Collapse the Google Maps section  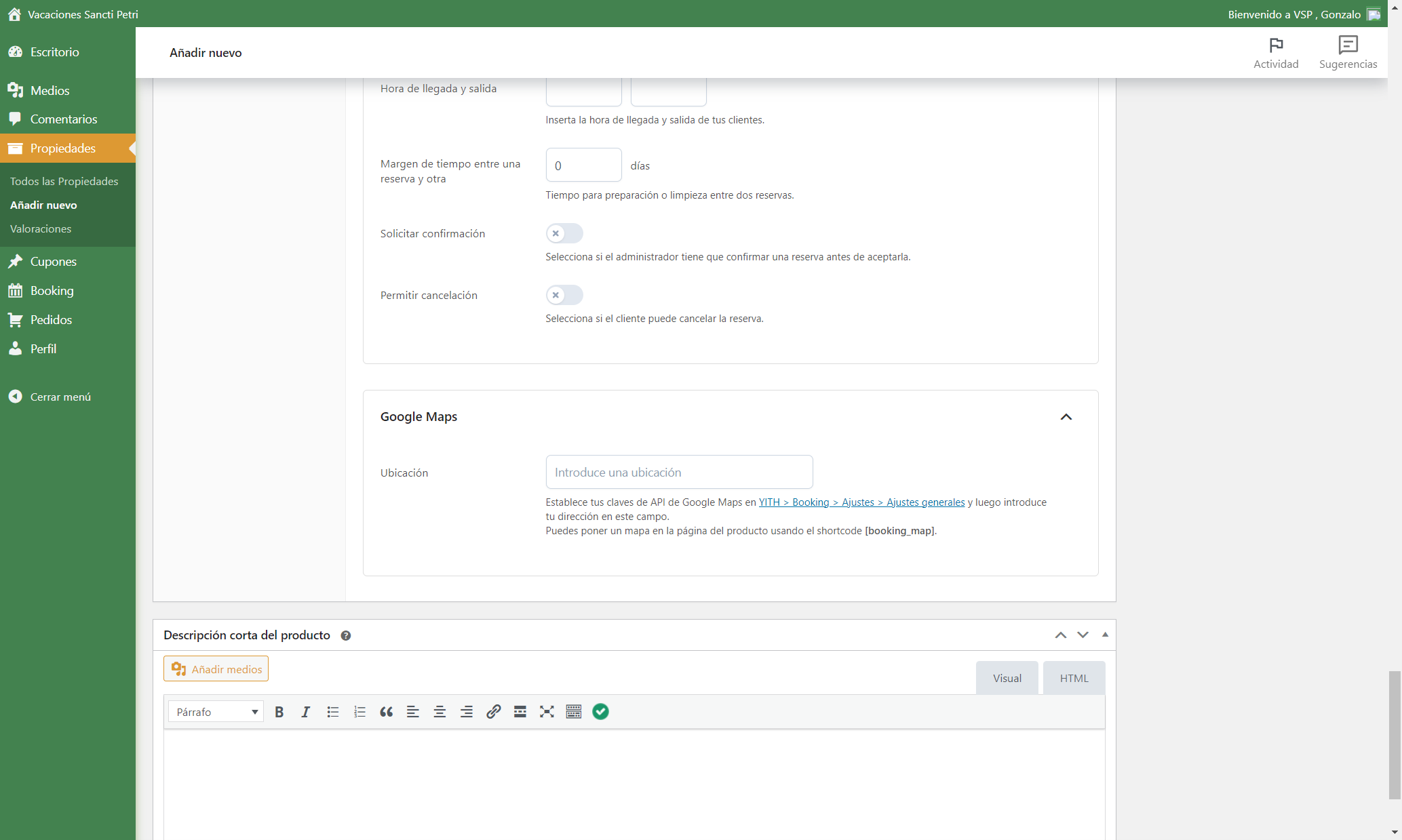point(1066,417)
